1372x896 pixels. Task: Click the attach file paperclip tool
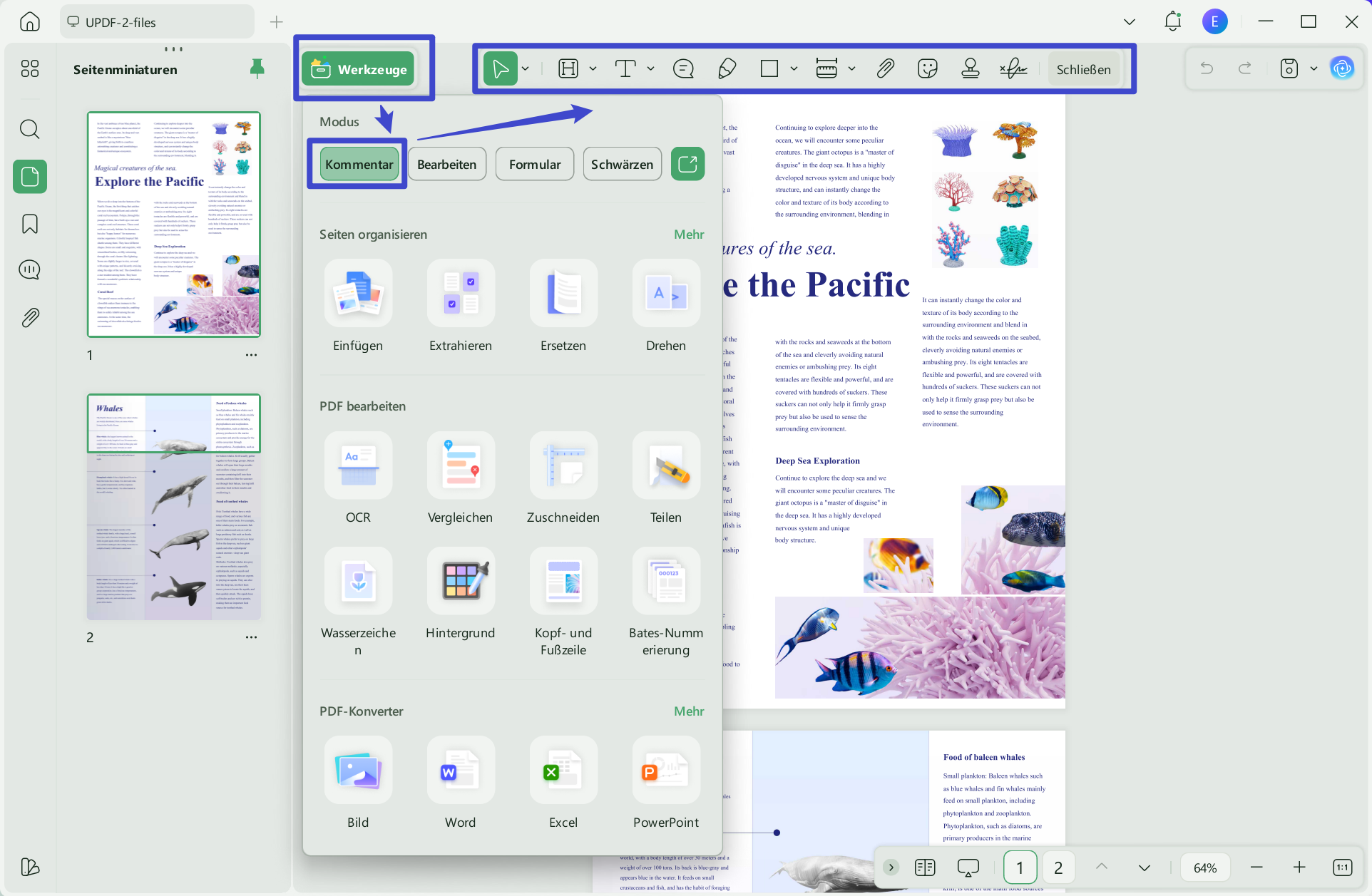tap(885, 69)
